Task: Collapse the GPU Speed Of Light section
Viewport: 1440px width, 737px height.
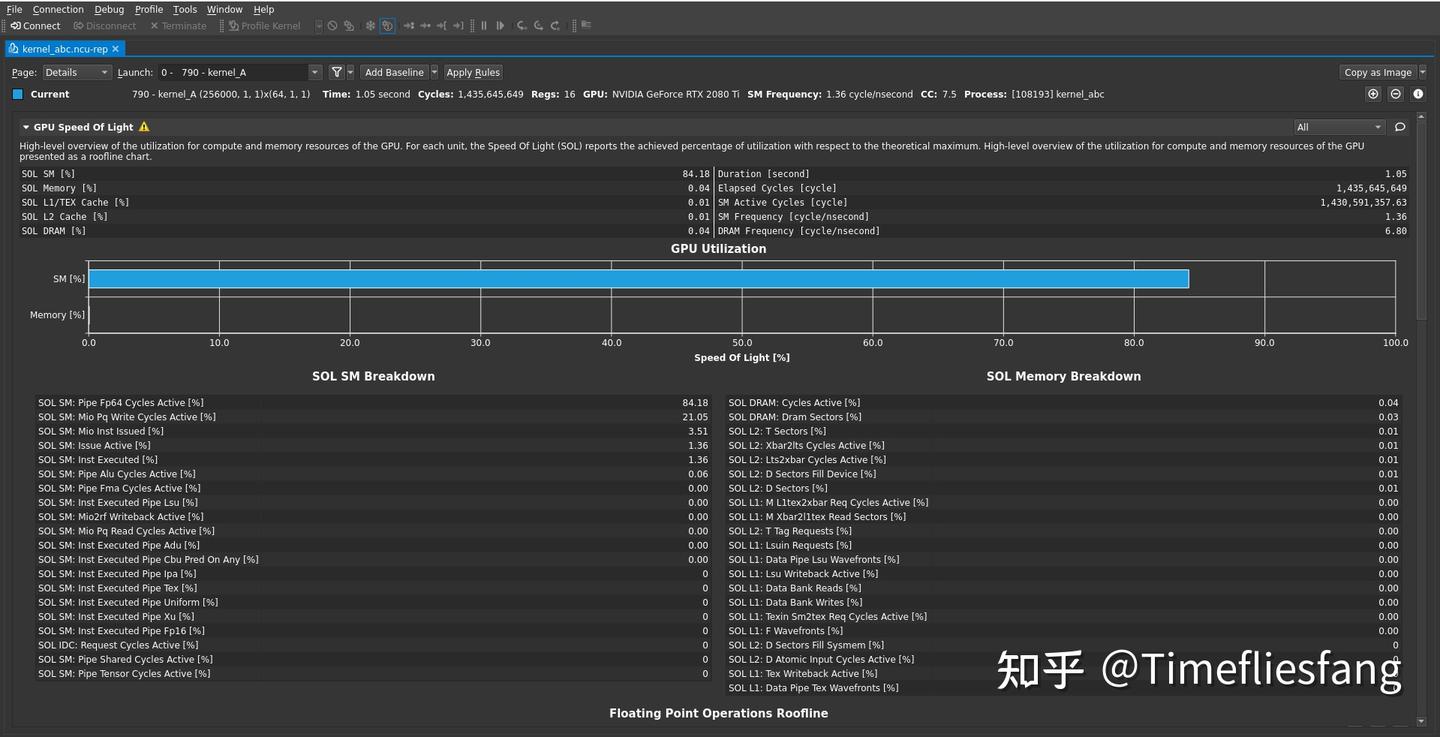Action: pyautogui.click(x=25, y=127)
